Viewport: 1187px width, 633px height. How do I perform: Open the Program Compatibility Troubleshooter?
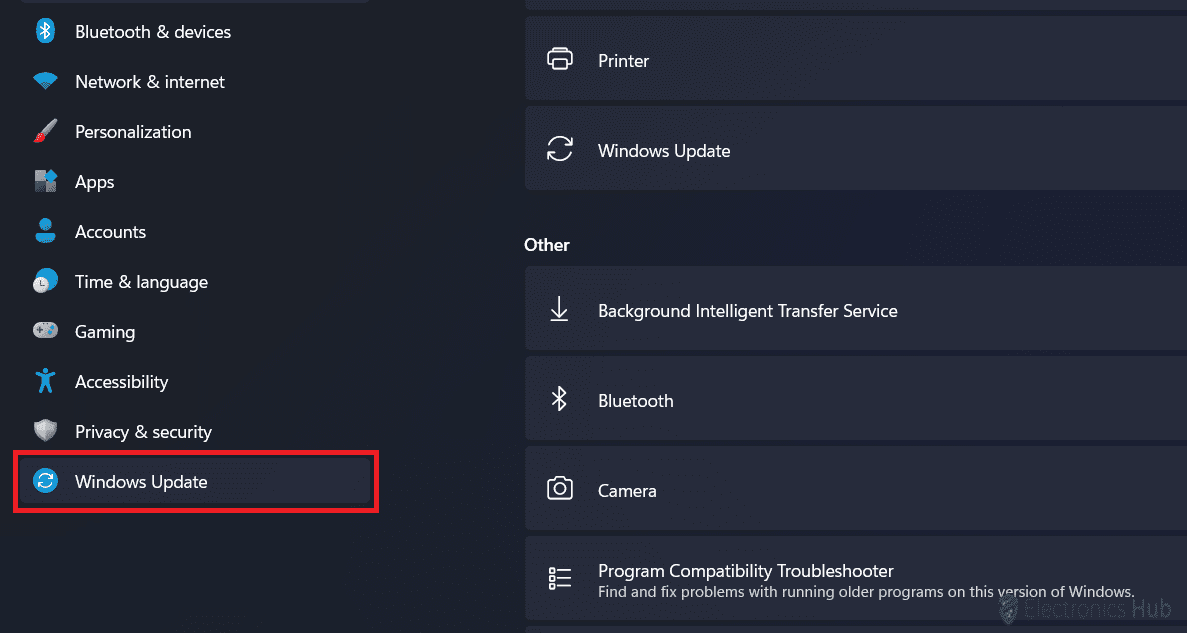click(745, 572)
